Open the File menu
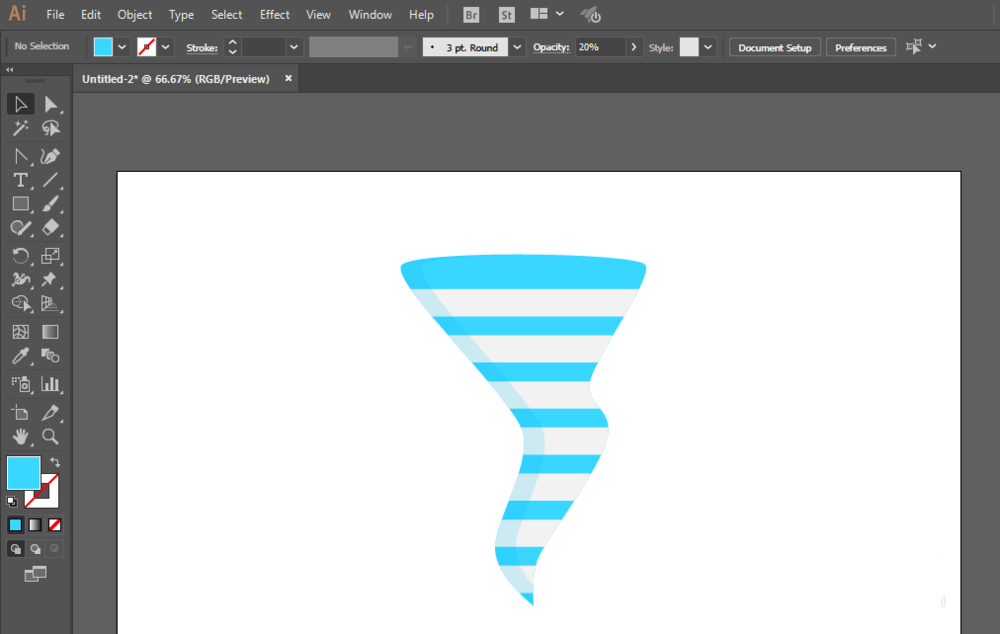Viewport: 1000px width, 634px height. tap(55, 15)
